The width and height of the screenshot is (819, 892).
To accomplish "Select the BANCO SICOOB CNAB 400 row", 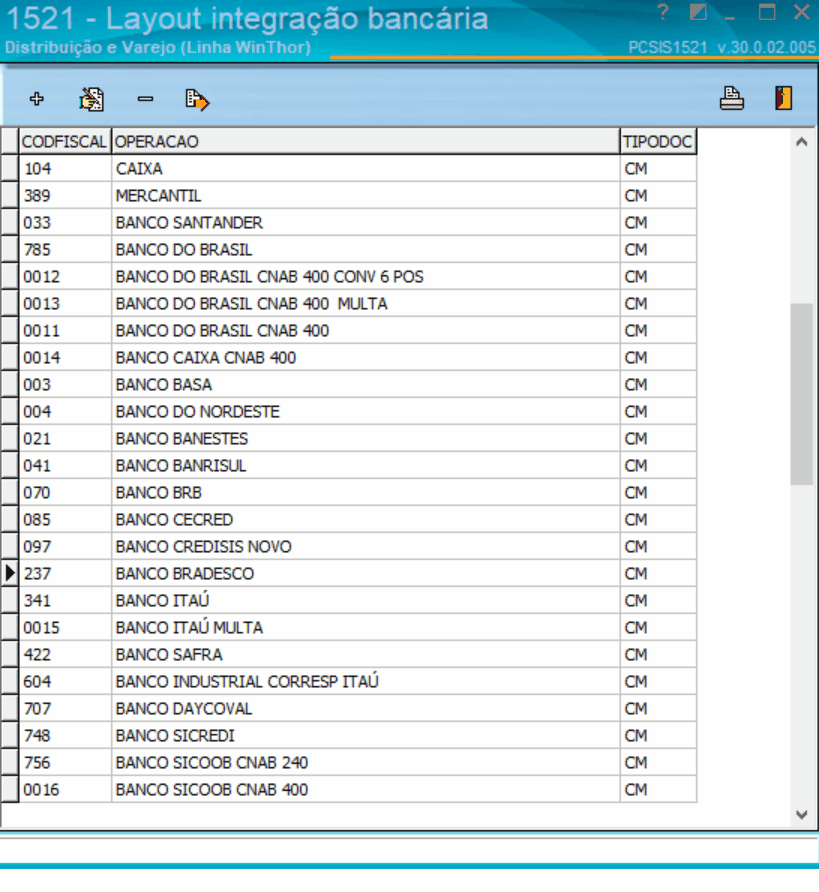I will tap(348, 790).
